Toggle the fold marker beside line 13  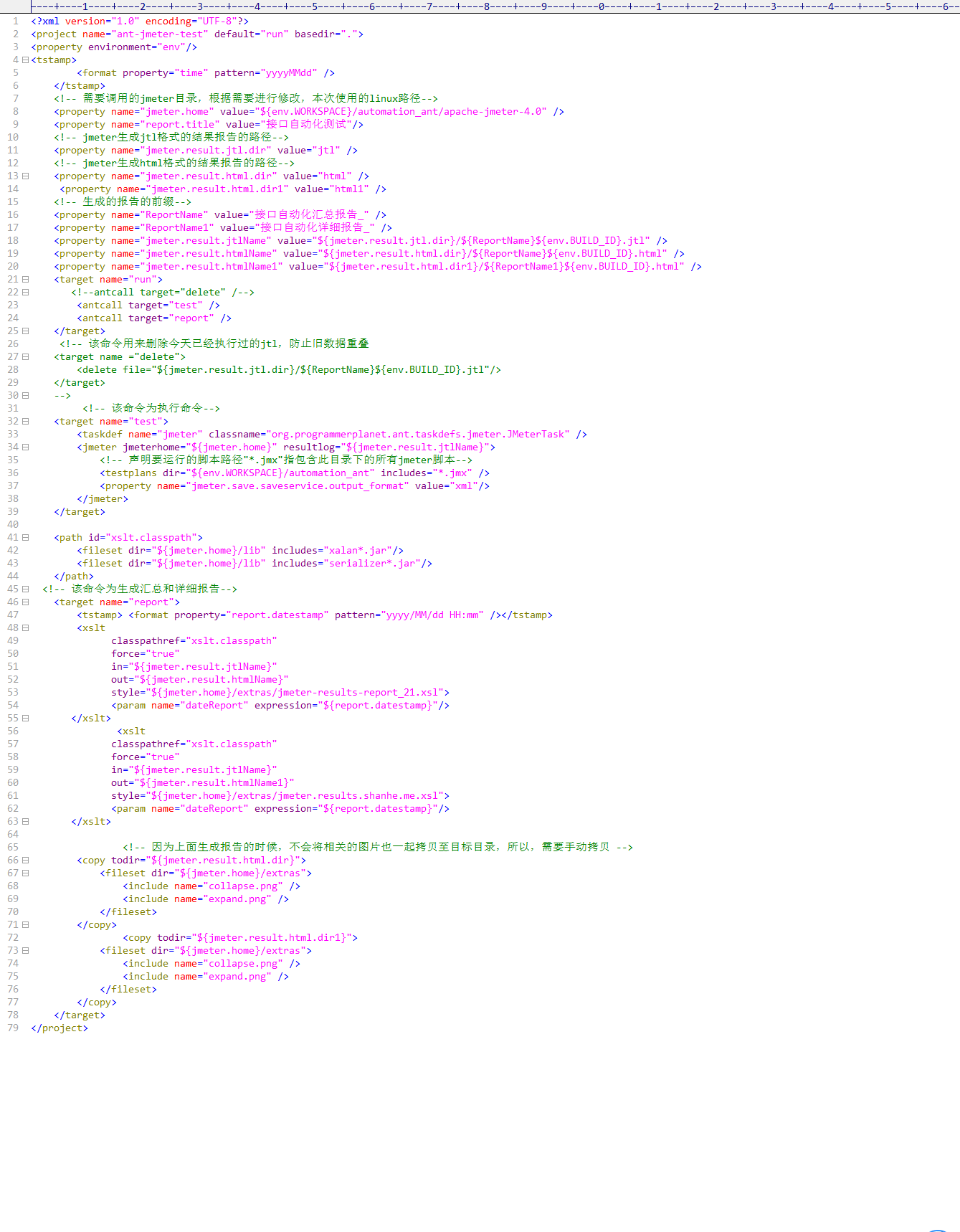click(x=25, y=176)
